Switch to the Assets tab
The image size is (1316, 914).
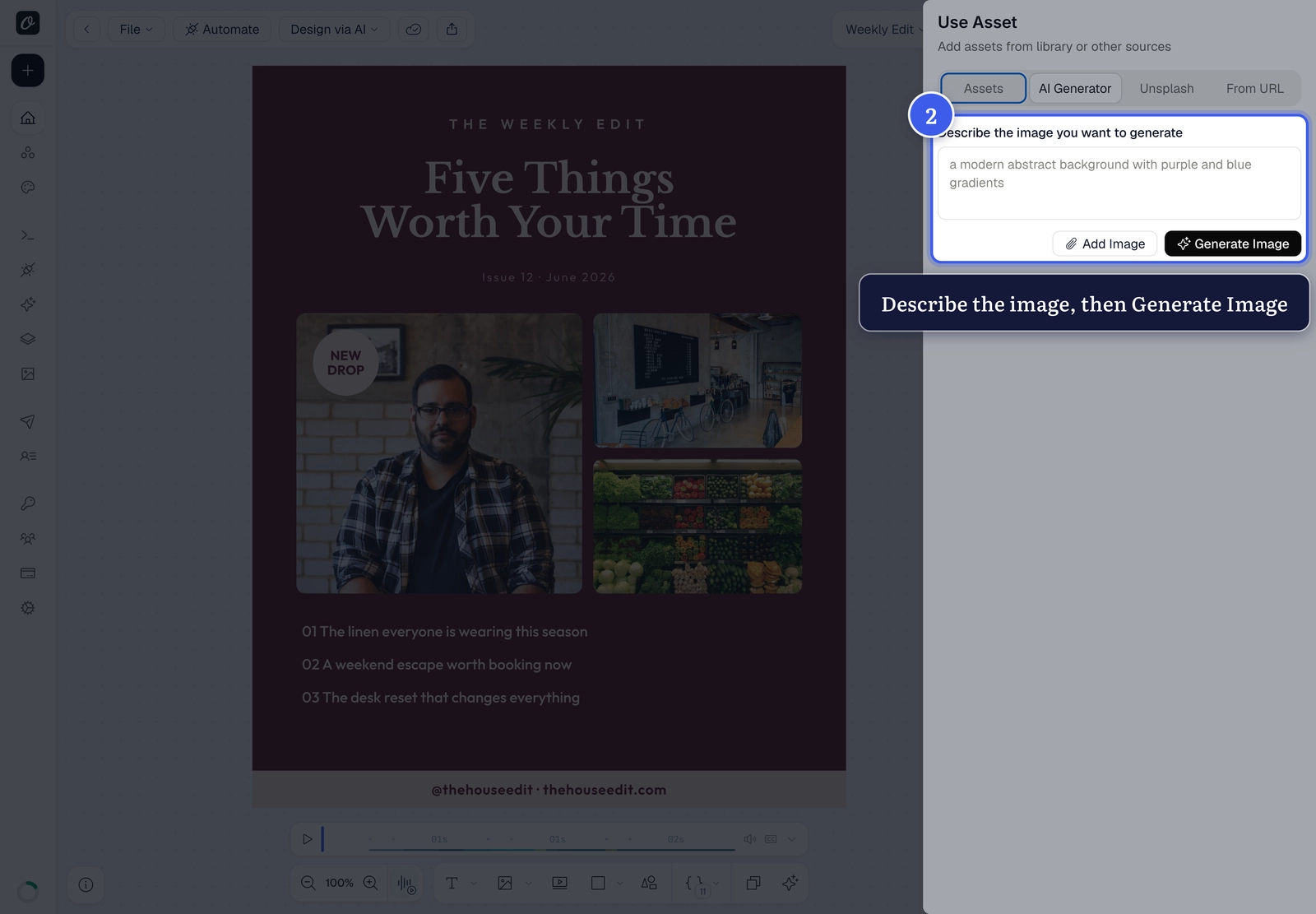pyautogui.click(x=984, y=88)
